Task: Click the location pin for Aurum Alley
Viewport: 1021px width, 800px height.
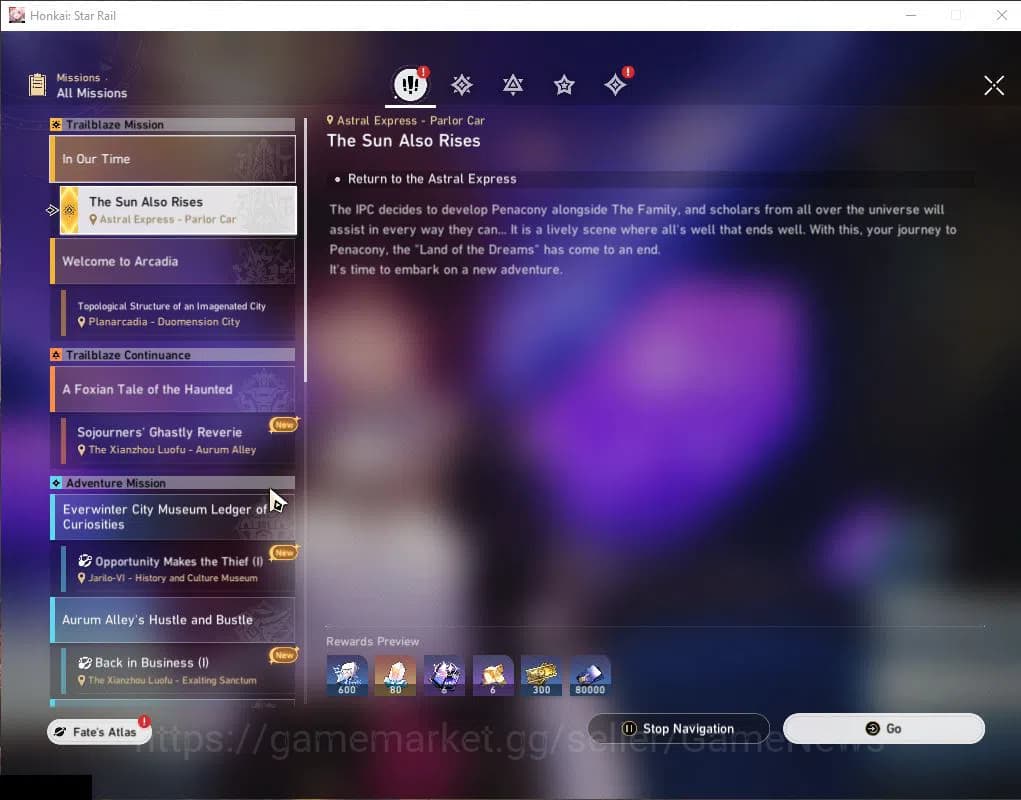Action: pos(81,450)
